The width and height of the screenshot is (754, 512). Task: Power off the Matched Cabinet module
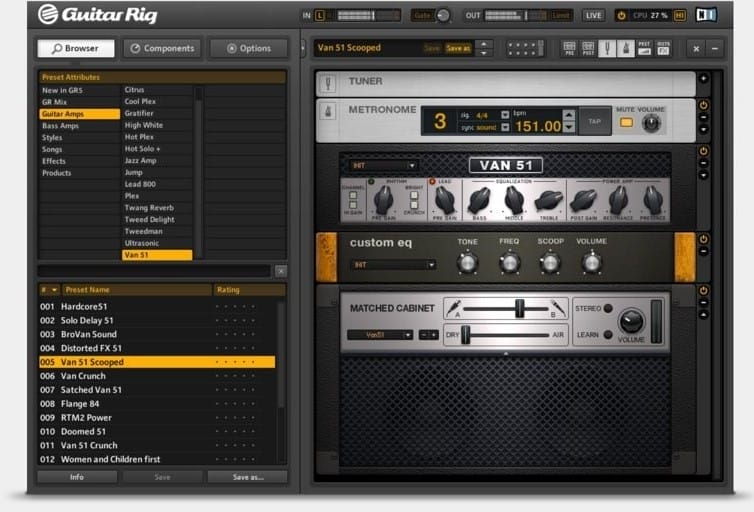click(x=704, y=290)
